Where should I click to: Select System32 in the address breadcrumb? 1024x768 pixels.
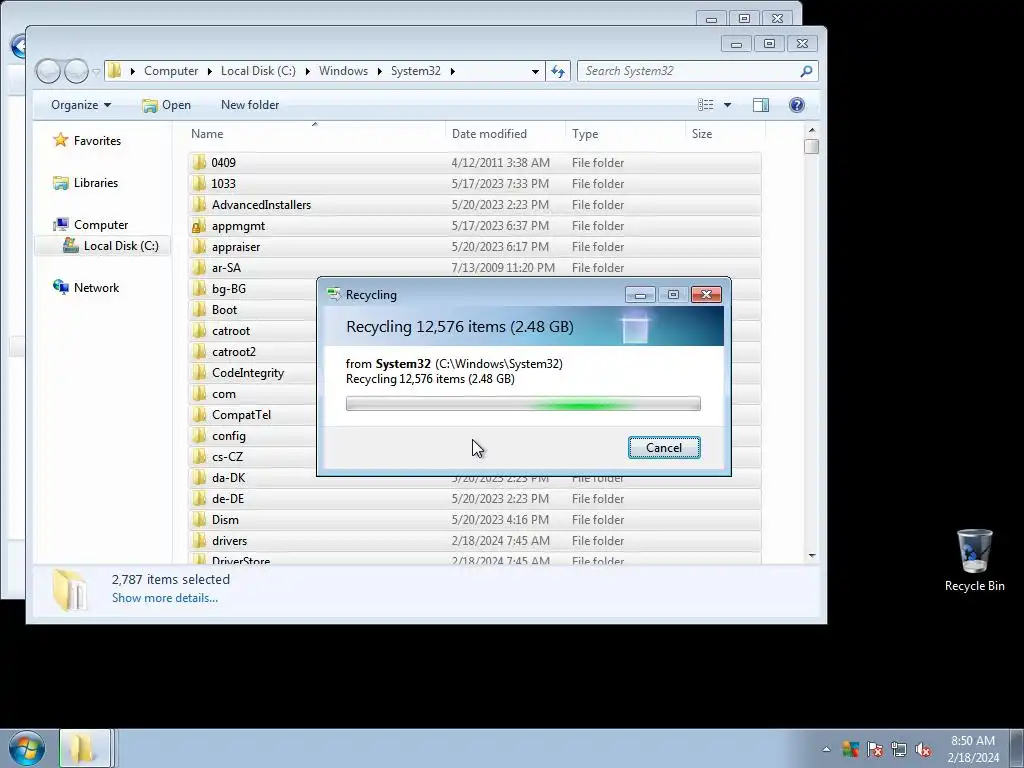415,71
